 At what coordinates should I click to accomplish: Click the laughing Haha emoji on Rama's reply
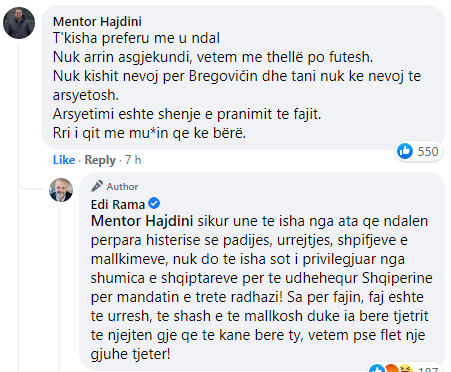point(405,368)
